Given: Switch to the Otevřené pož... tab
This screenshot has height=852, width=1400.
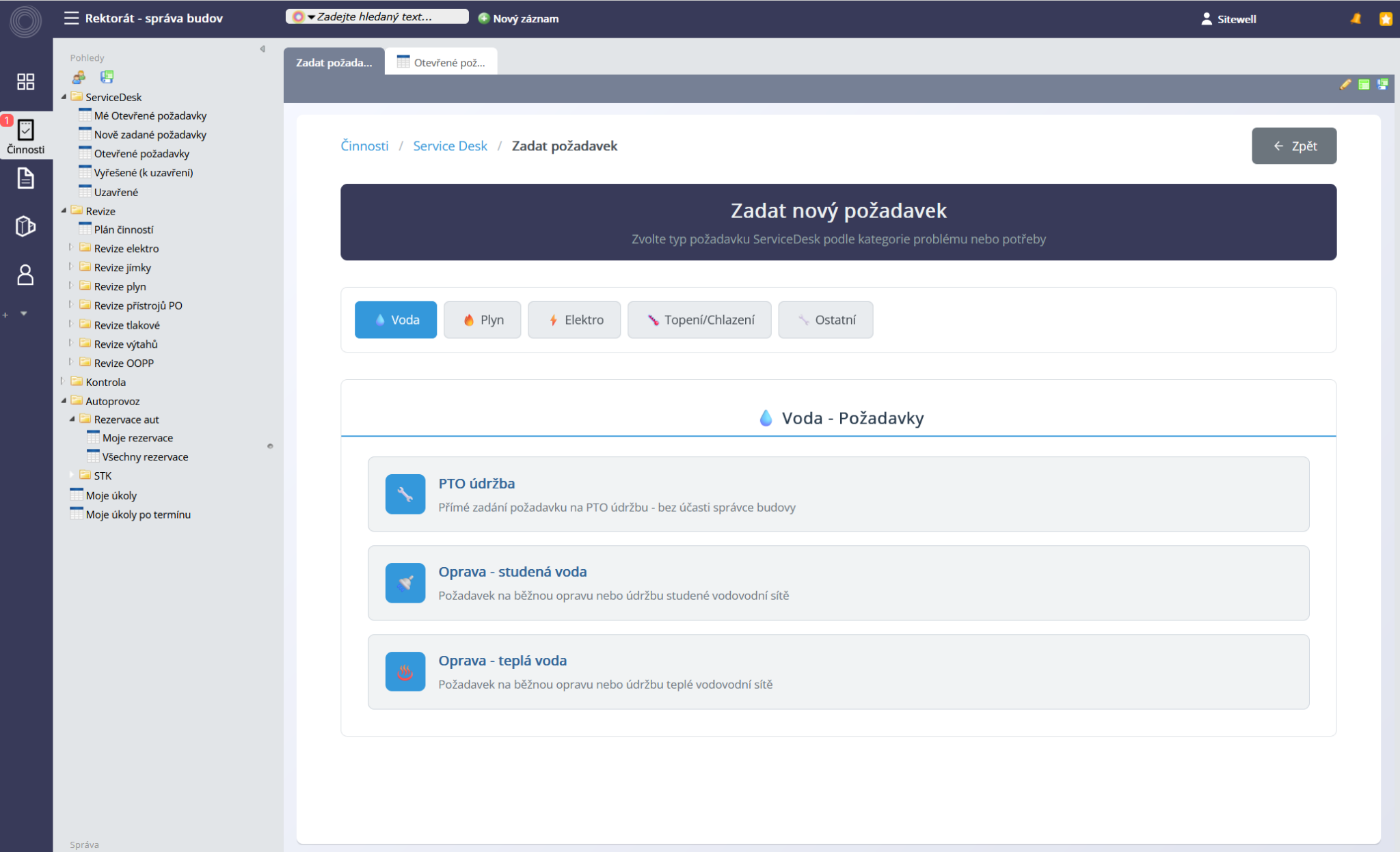Looking at the screenshot, I should pyautogui.click(x=441, y=62).
